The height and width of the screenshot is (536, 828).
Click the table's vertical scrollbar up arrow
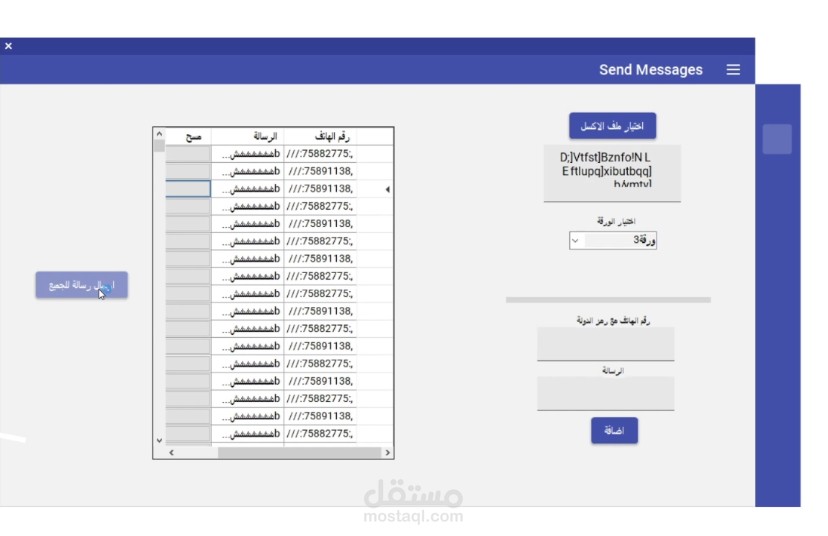(159, 134)
